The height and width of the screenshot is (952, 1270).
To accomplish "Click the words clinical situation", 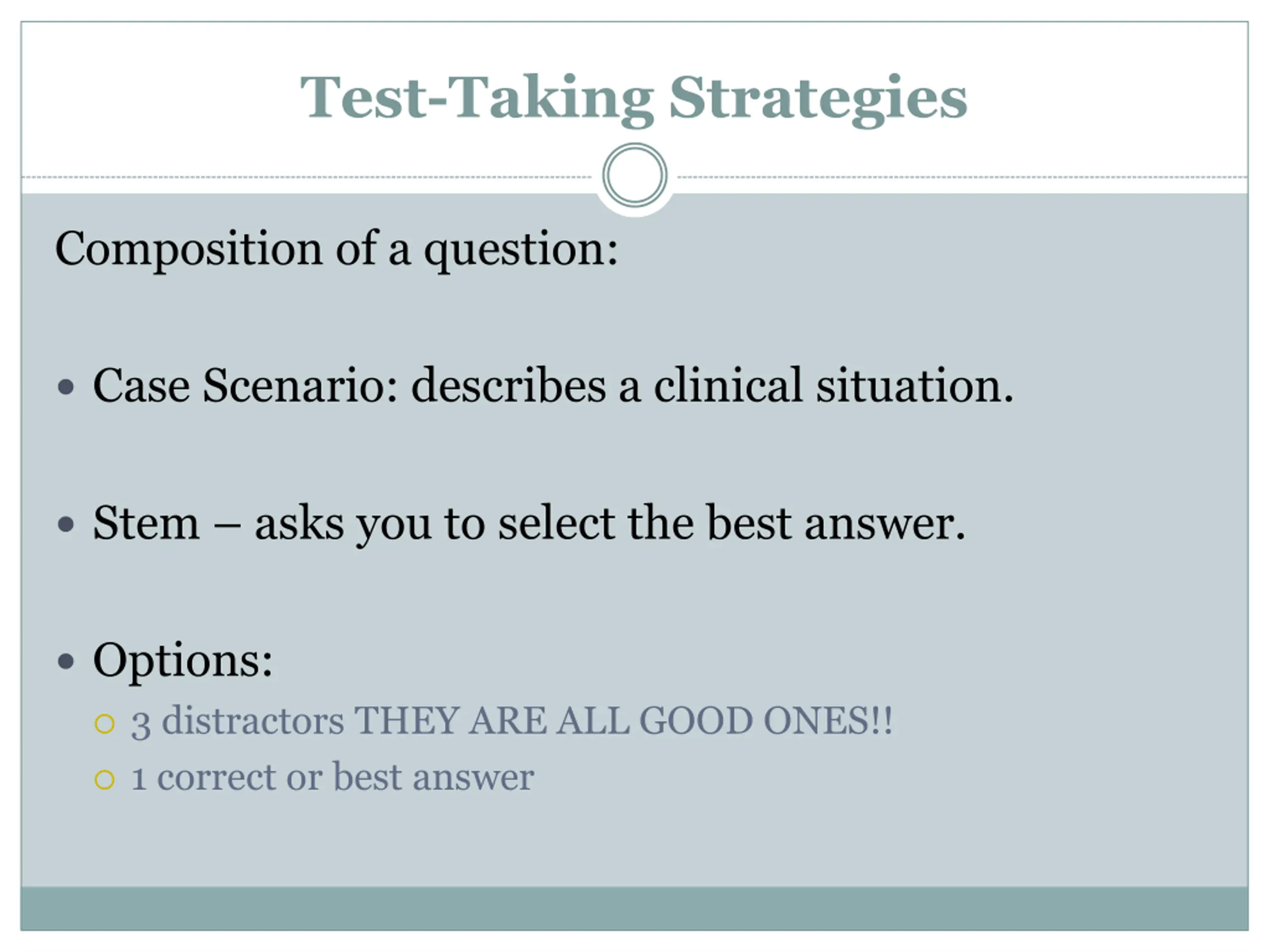I will (x=833, y=386).
